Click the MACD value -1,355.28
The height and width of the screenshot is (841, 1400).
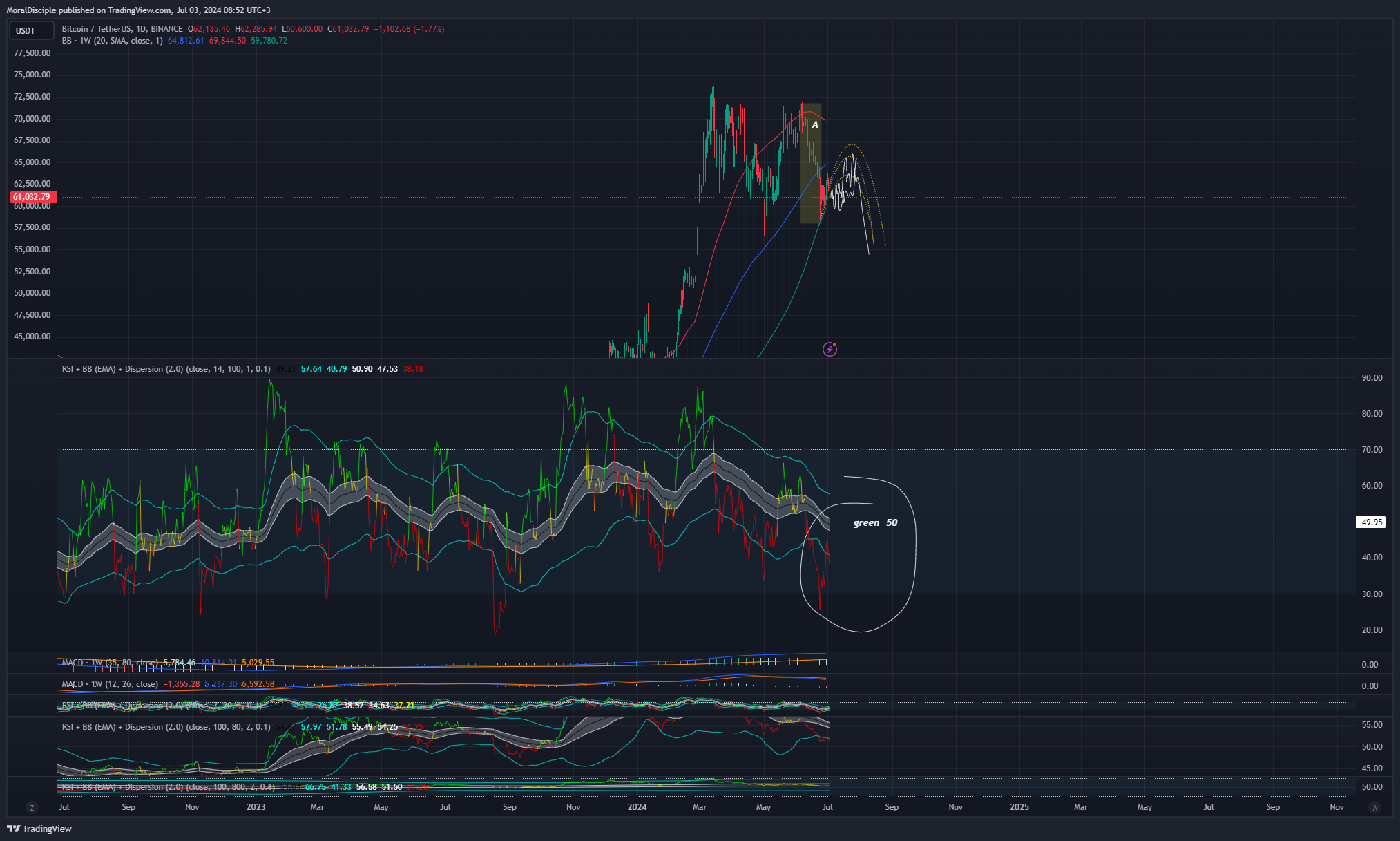181,684
